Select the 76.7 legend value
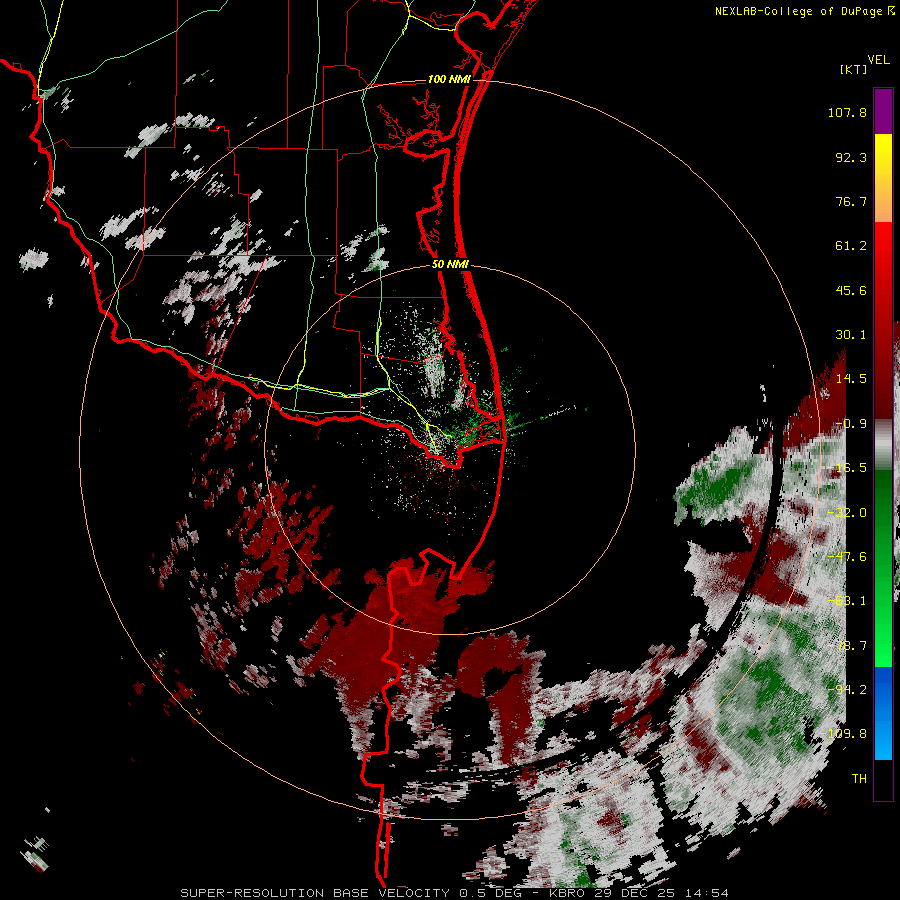Image resolution: width=900 pixels, height=900 pixels. (x=851, y=201)
